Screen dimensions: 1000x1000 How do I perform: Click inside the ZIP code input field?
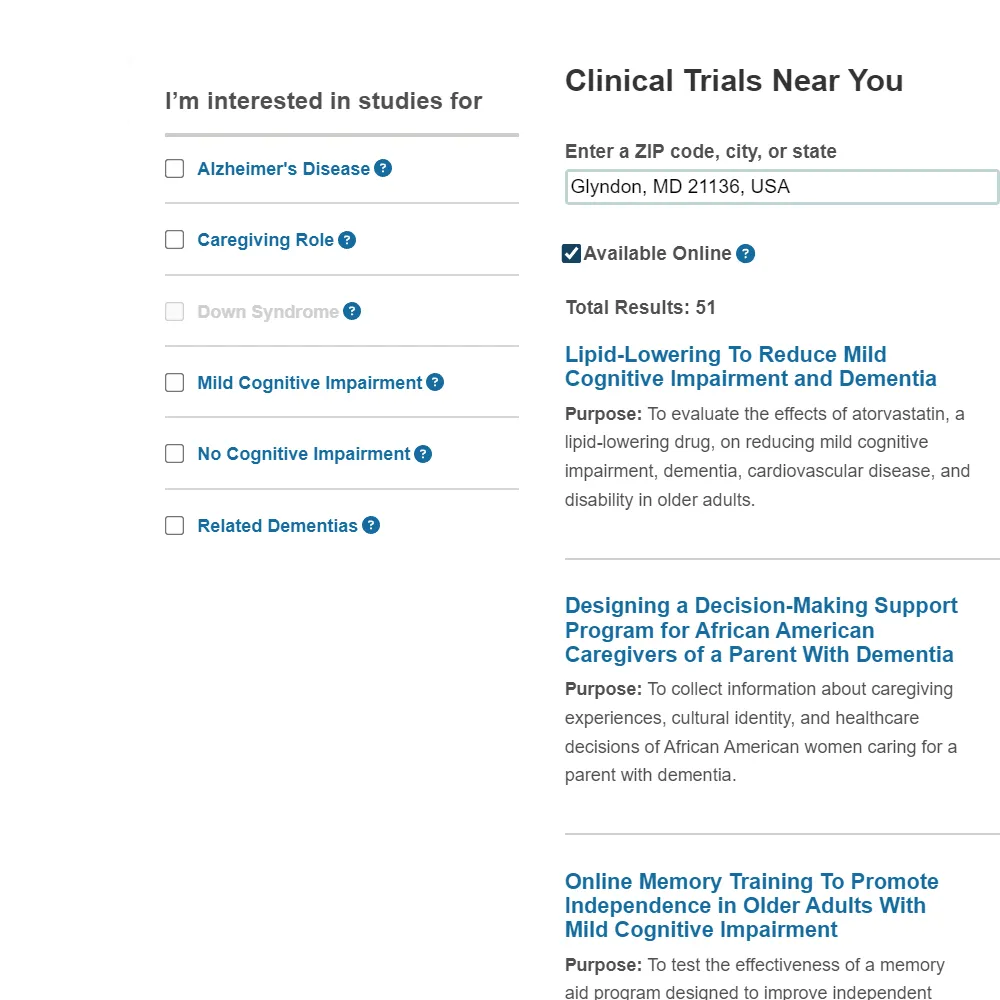[781, 187]
